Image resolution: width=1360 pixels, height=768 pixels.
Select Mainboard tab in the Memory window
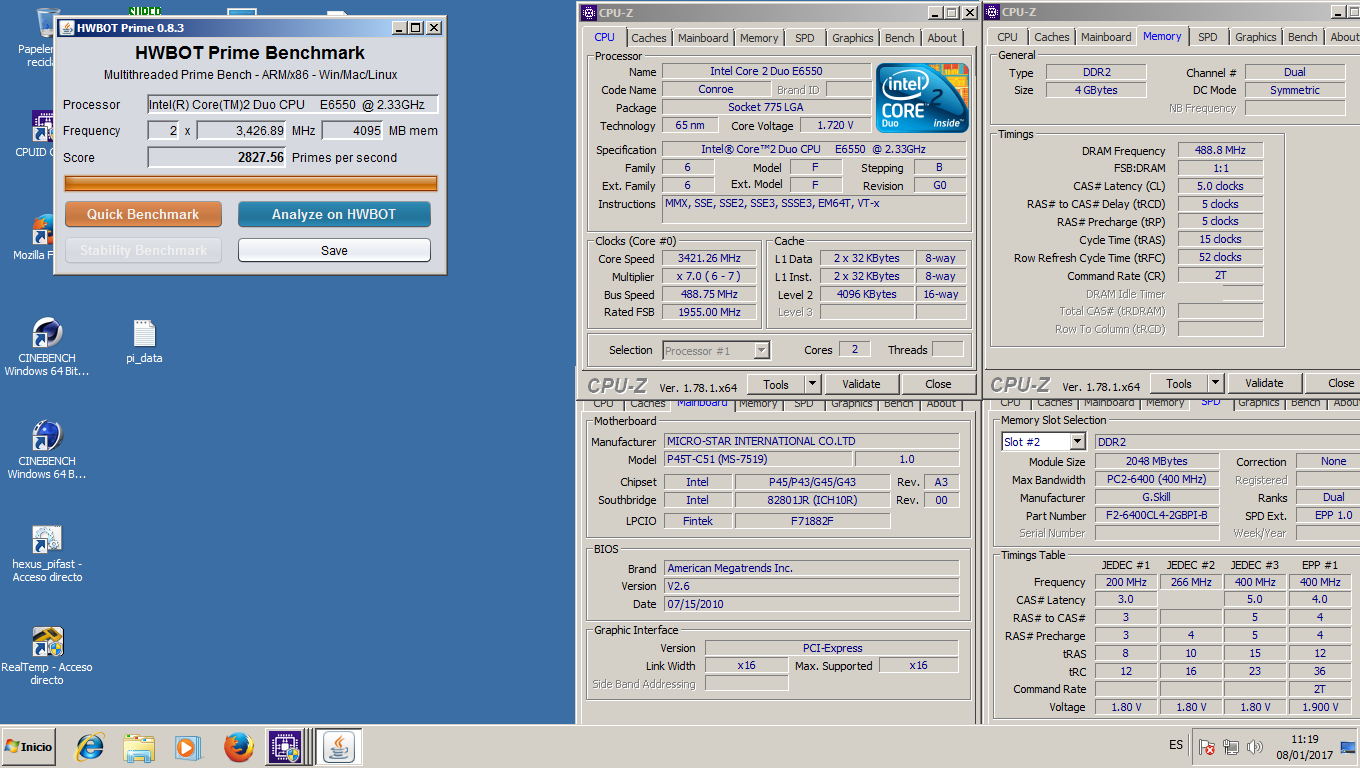click(x=1106, y=37)
